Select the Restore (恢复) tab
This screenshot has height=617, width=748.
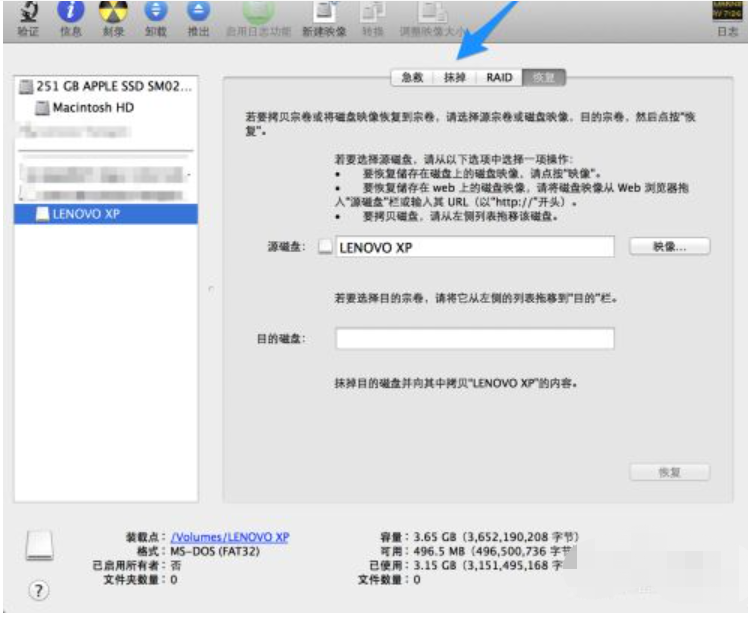pos(543,77)
